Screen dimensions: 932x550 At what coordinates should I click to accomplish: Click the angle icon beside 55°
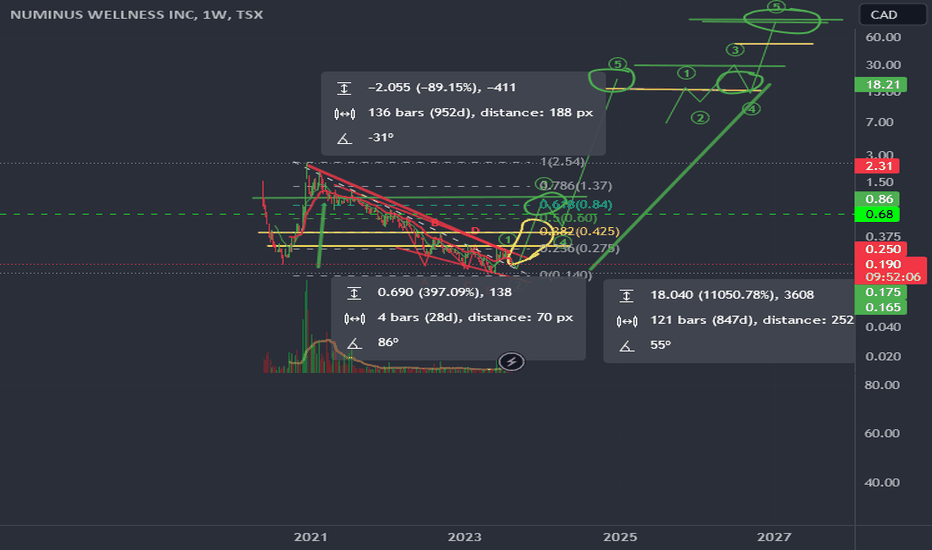pyautogui.click(x=626, y=345)
